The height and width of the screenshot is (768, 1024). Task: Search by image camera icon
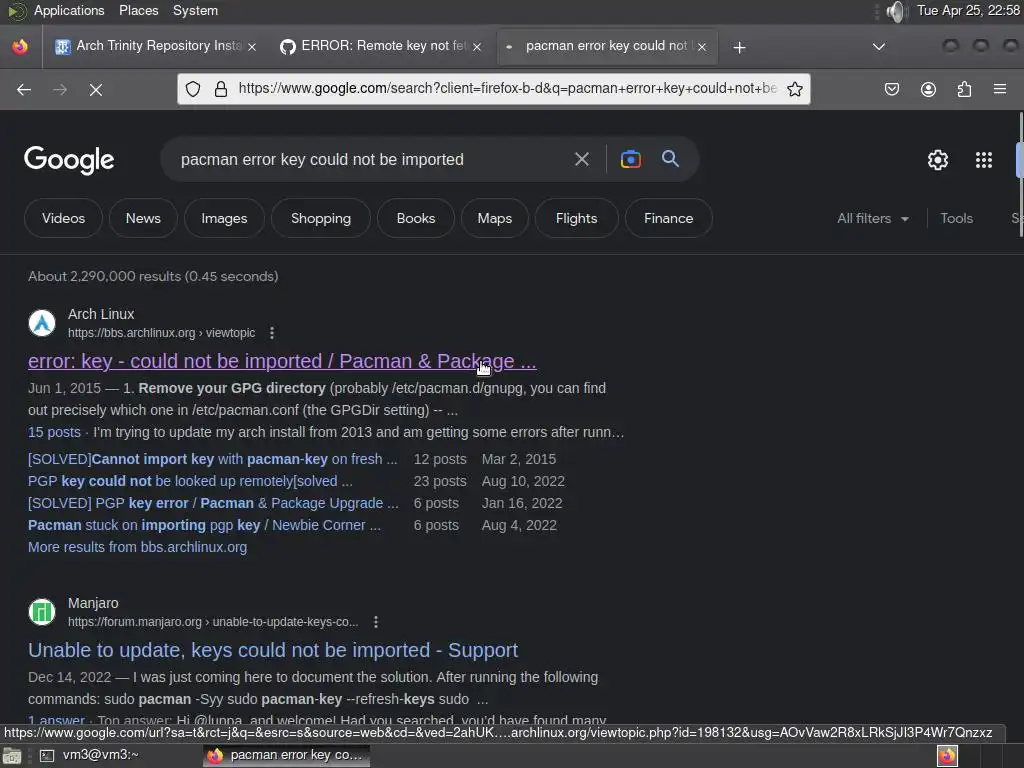[x=630, y=159]
